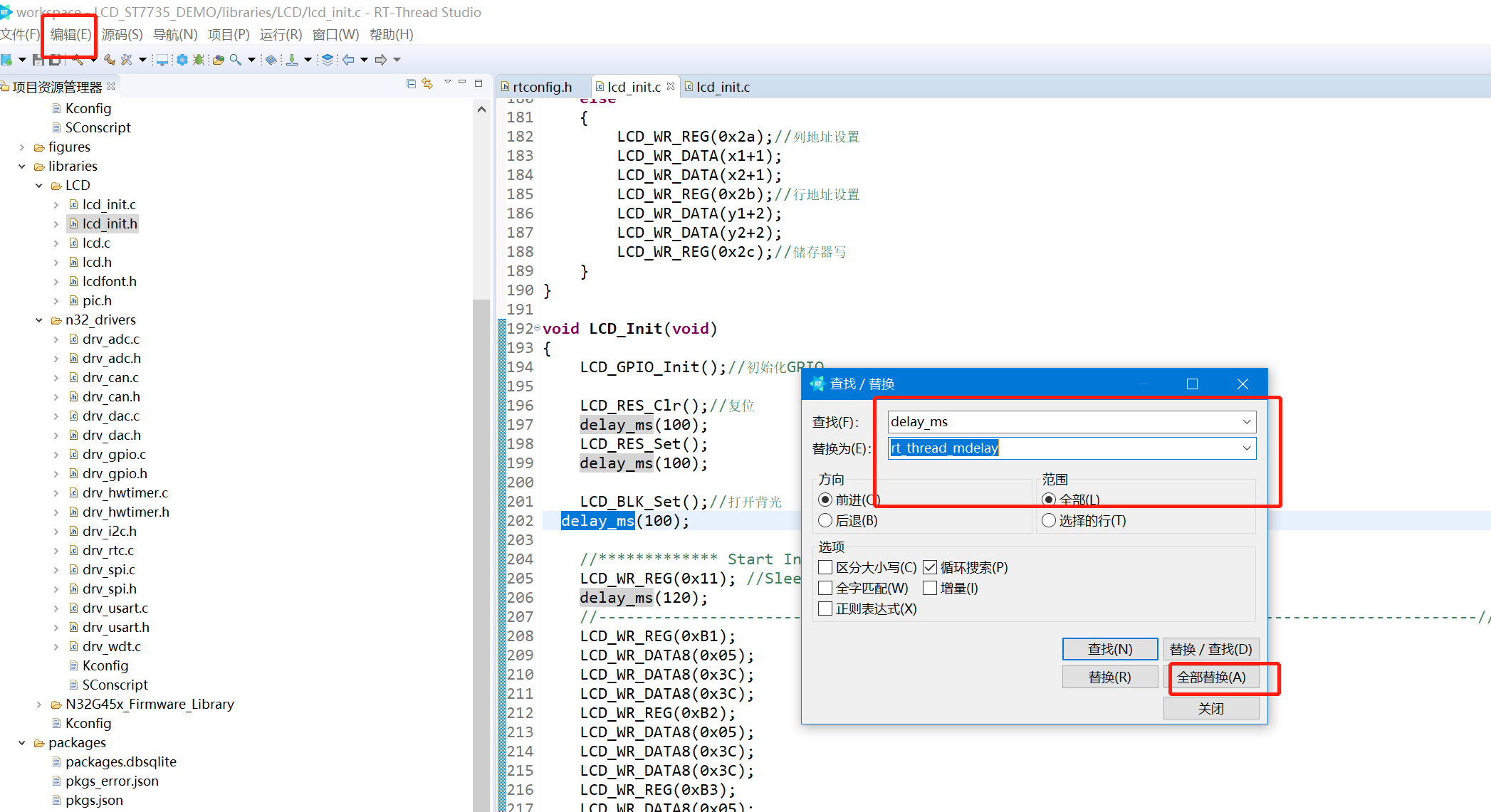Viewport: 1491px width, 812px height.
Task: Open the terminal monitor icon
Action: [162, 60]
